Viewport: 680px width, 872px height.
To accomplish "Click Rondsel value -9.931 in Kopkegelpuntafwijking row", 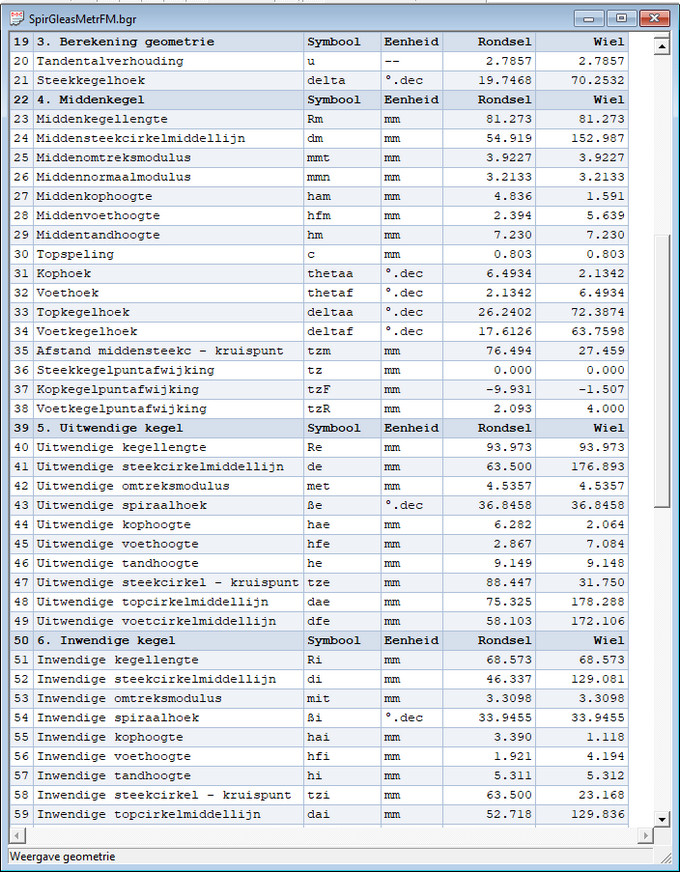I will (x=509, y=389).
